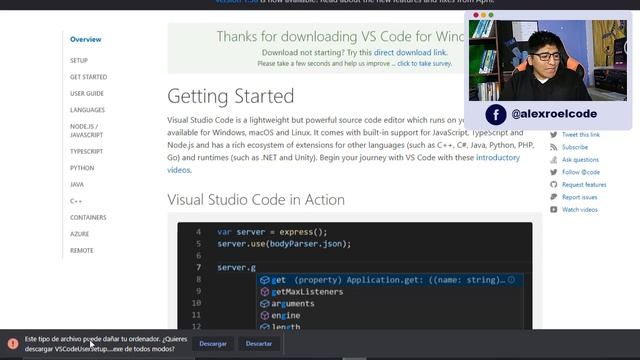Click the 'get' autocomplete suggestion
This screenshot has height=360, width=640.
click(x=390, y=280)
